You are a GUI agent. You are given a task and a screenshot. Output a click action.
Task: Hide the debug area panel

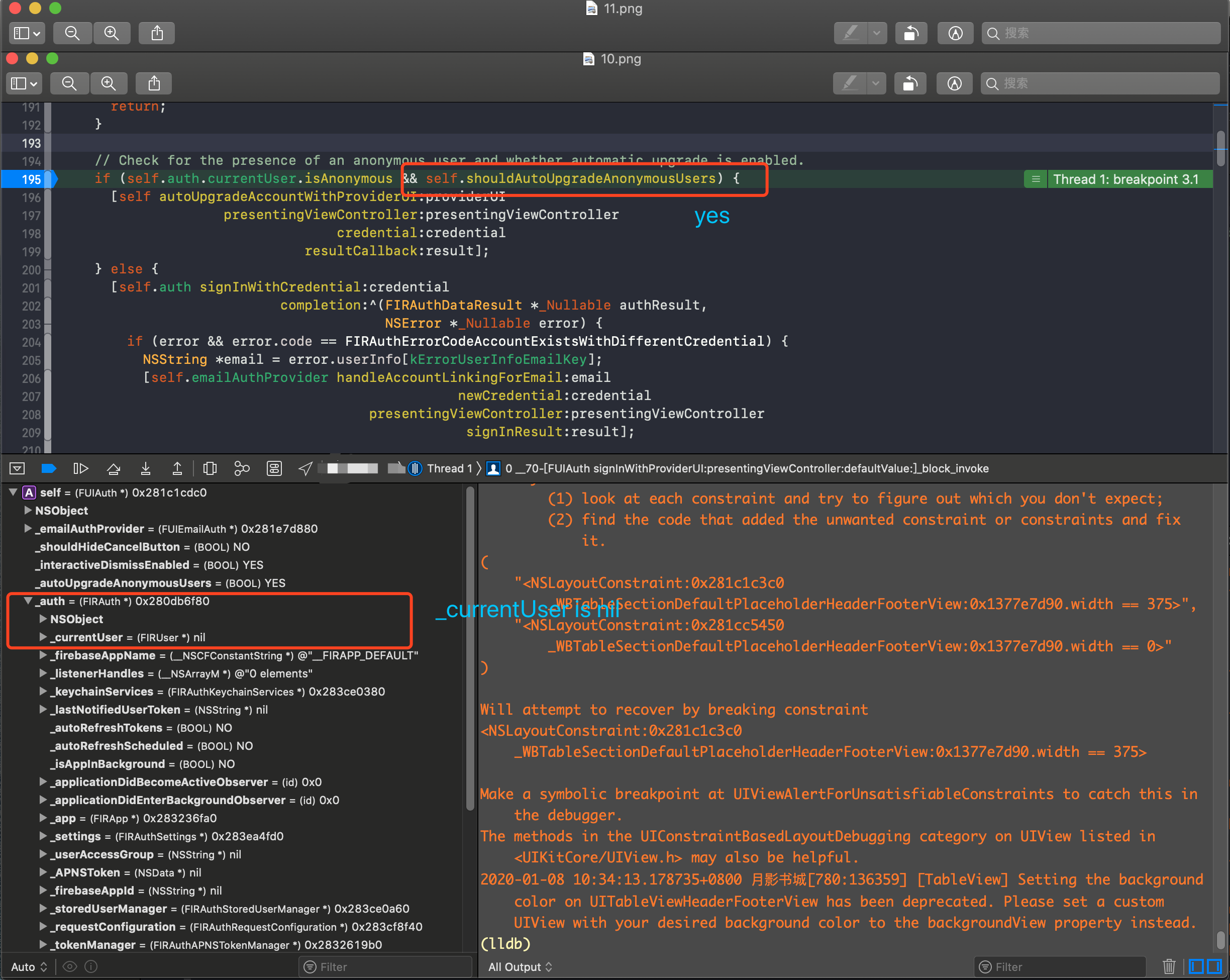tap(17, 468)
